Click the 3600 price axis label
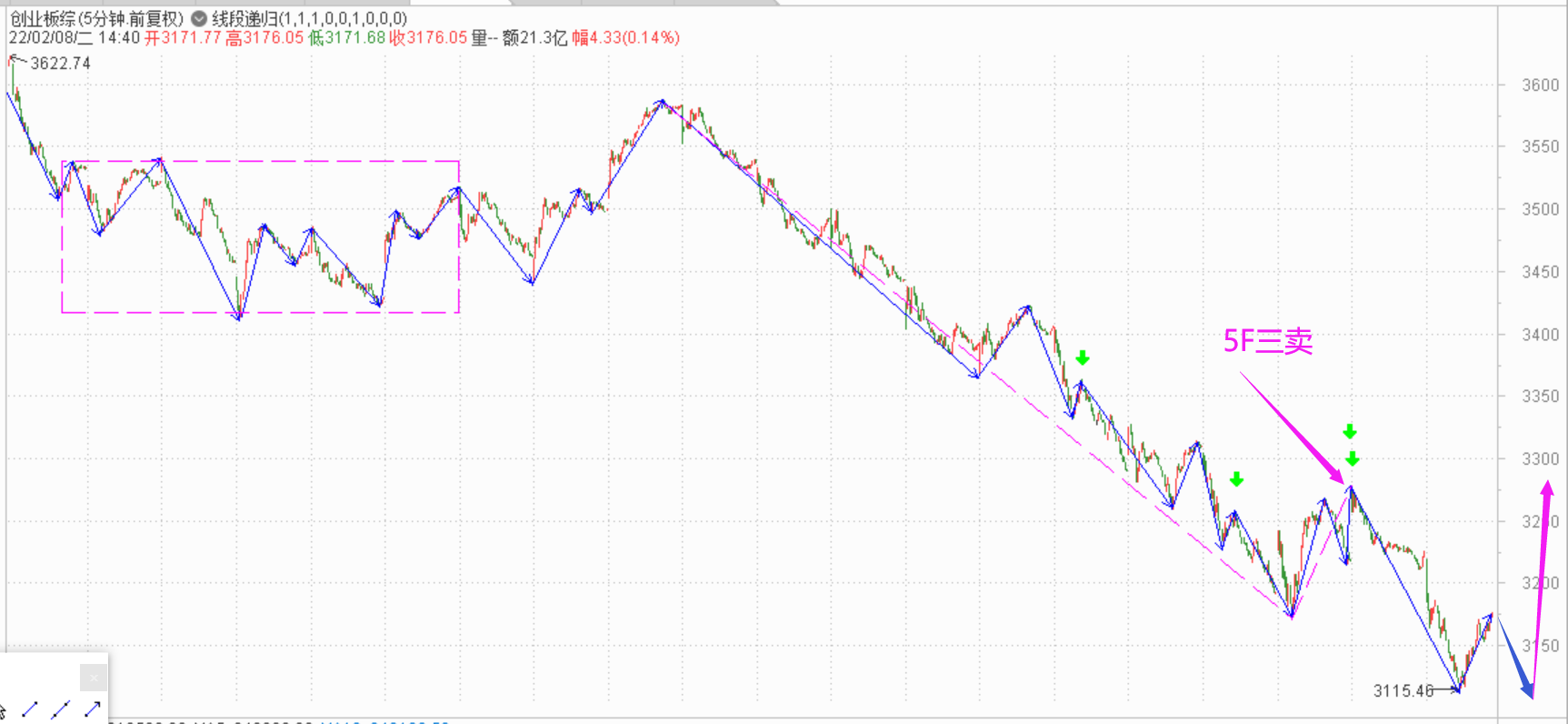The image size is (1568, 724). pos(1541,85)
